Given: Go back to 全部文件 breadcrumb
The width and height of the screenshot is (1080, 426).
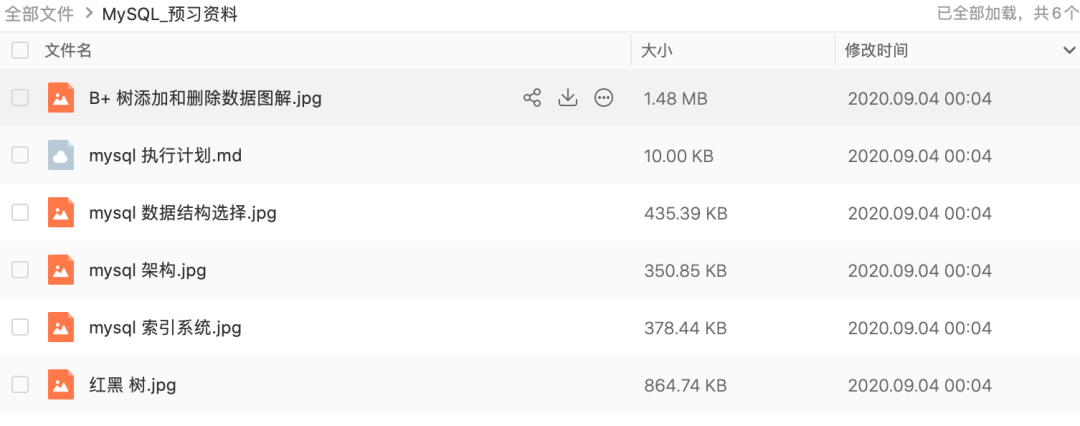Looking at the screenshot, I should pyautogui.click(x=39, y=14).
